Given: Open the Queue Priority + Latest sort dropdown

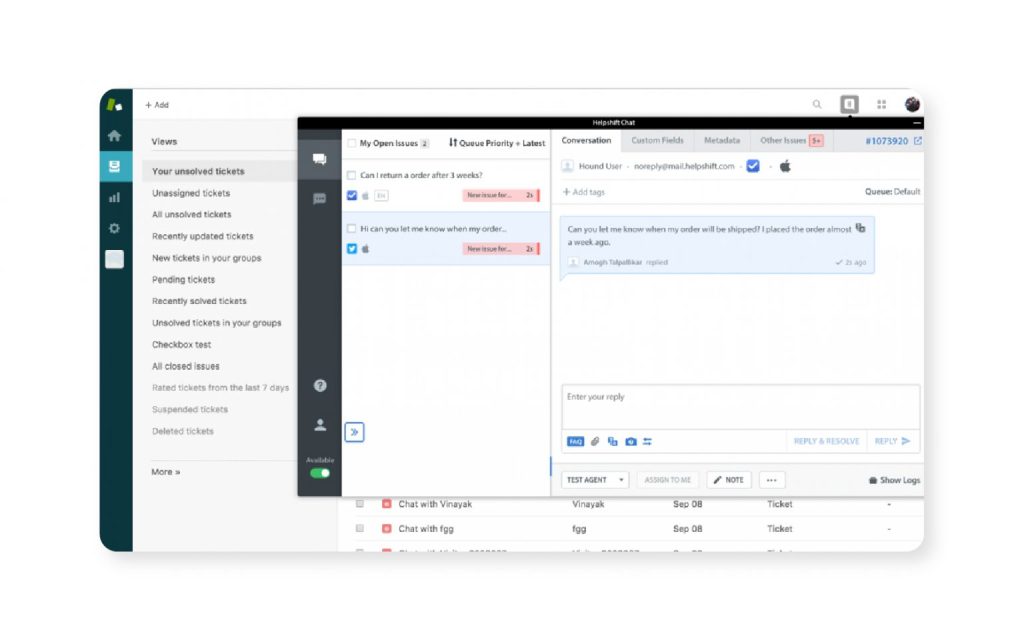Looking at the screenshot, I should (497, 143).
